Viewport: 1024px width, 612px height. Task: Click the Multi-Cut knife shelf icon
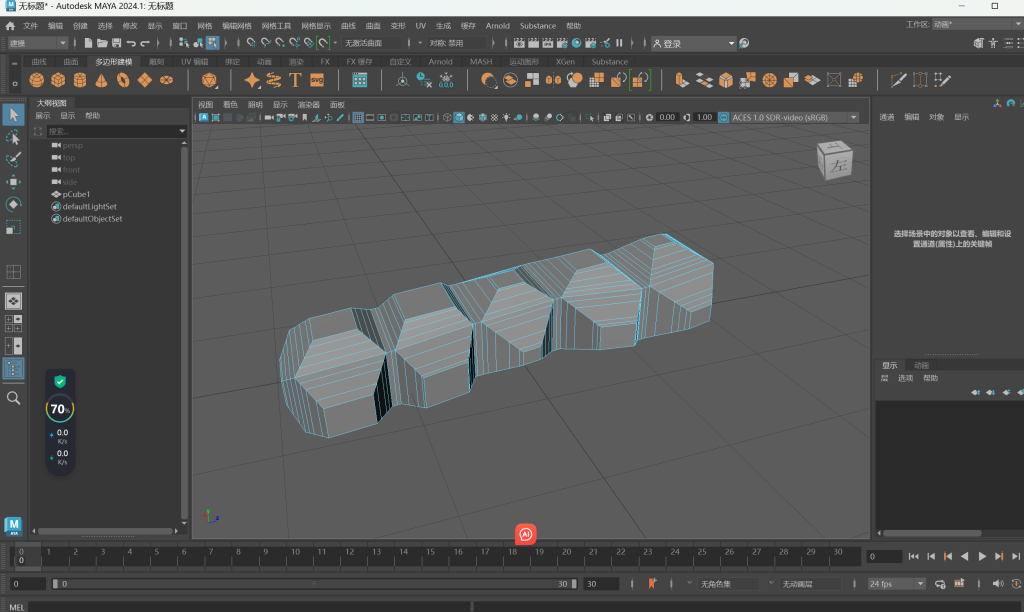point(898,80)
